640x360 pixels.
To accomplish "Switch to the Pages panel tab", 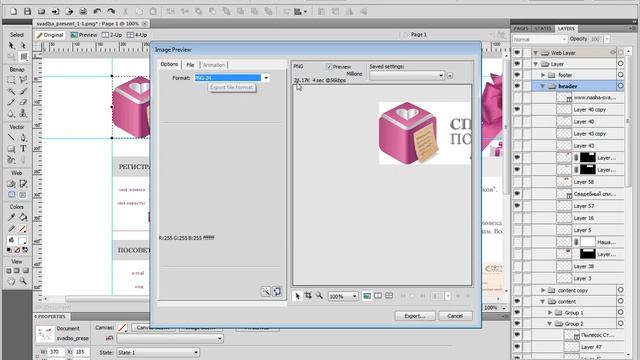I will pos(521,28).
